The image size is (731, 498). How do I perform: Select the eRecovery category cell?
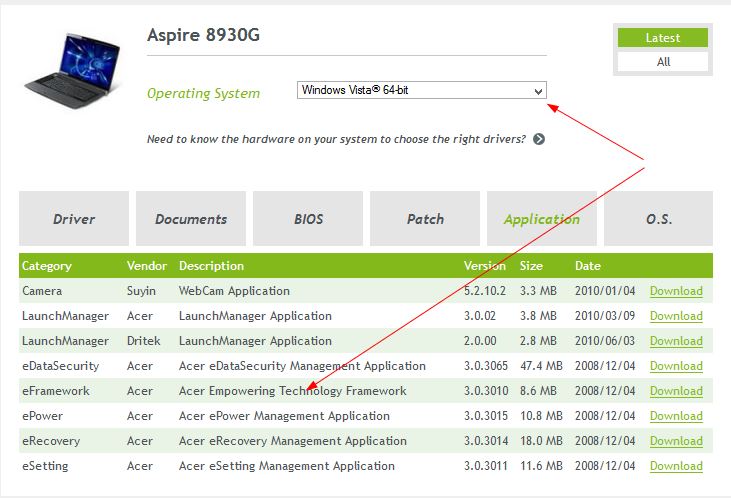pos(51,441)
